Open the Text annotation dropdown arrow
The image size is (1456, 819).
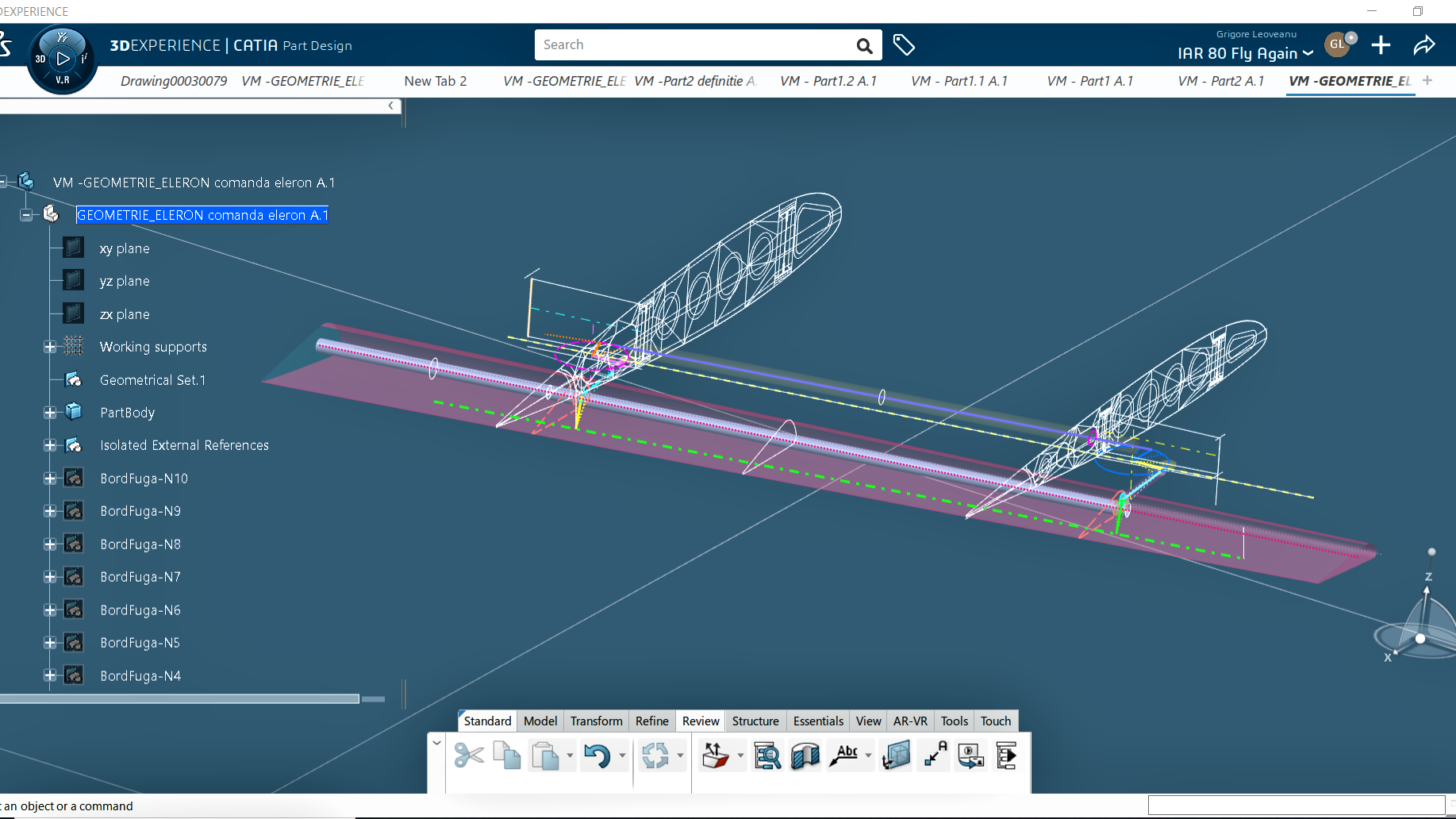pyautogui.click(x=868, y=756)
